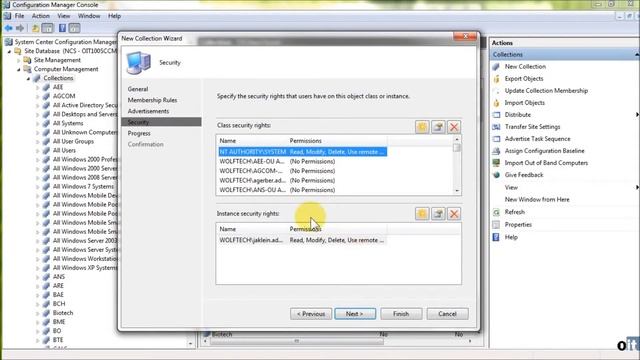This screenshot has width=640, height=360.
Task: Add a new class security right
Action: (422, 127)
